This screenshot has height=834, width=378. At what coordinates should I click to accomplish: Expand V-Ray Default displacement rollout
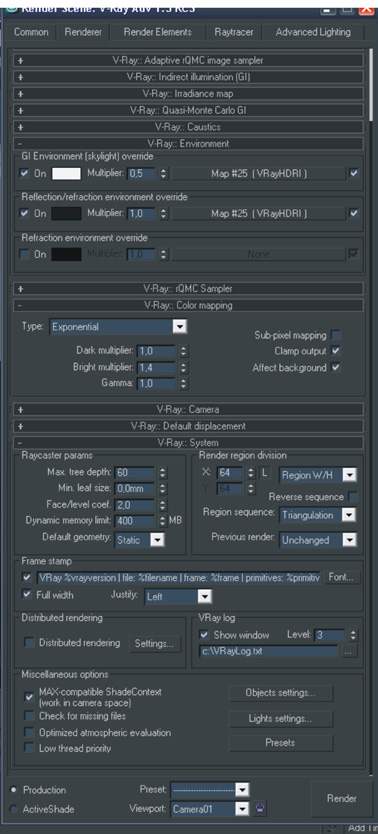coord(188,426)
